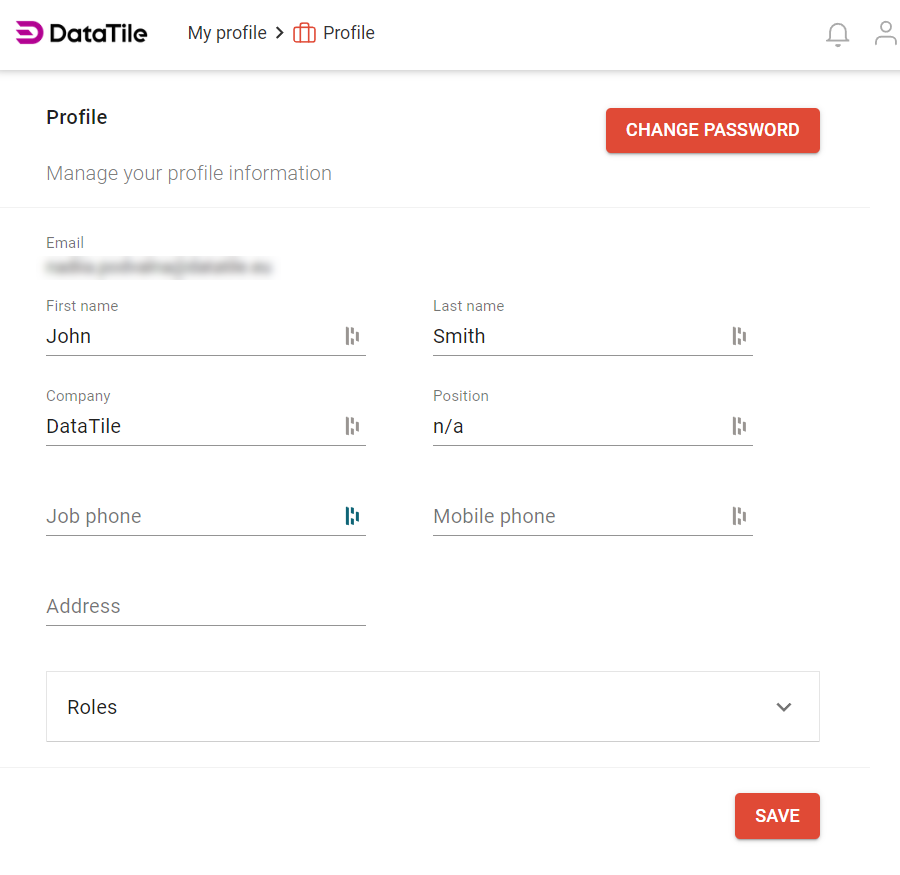Click the briefcase icon beside Profile

coord(304,33)
